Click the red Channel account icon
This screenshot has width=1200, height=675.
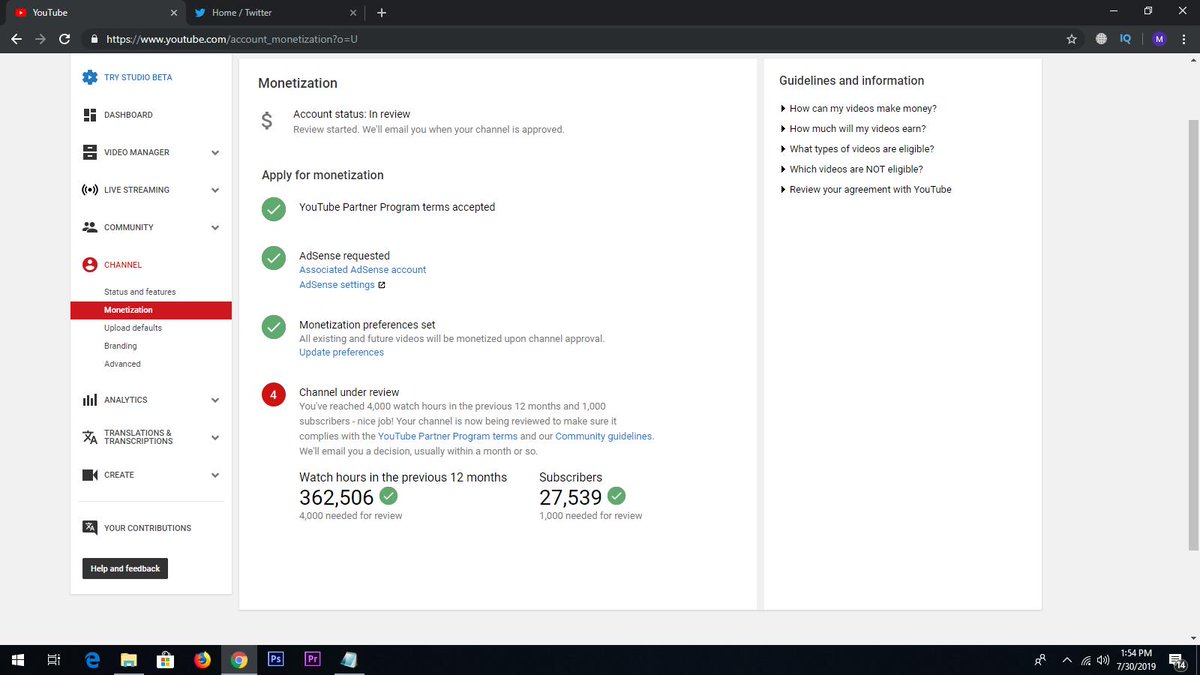(89, 265)
